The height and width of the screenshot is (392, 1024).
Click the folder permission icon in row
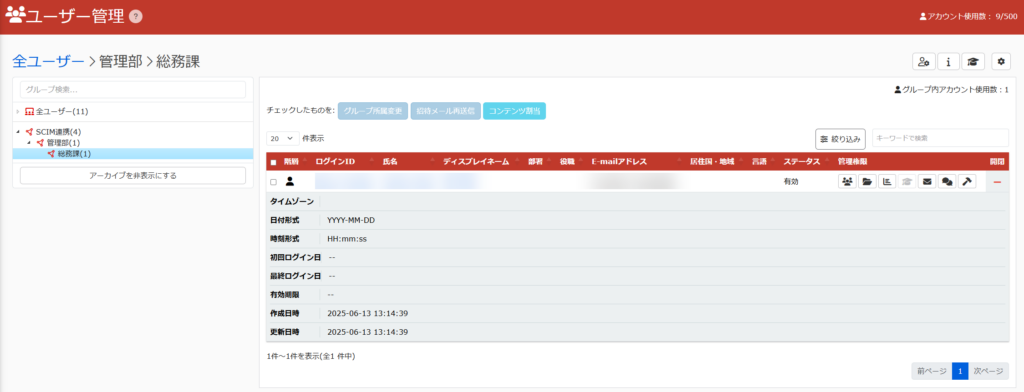(x=867, y=182)
